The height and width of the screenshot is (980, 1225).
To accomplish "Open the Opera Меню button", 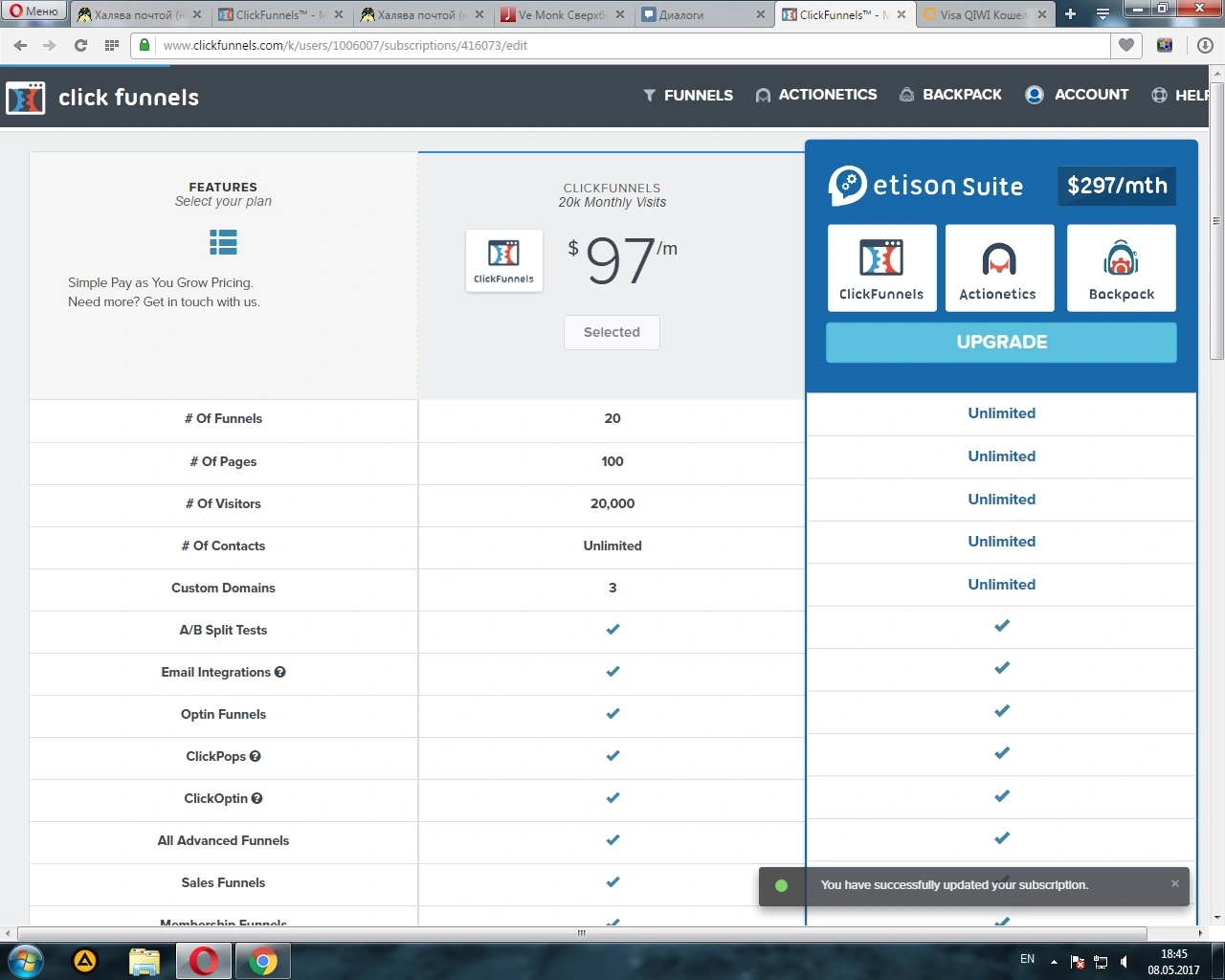I will click(34, 11).
